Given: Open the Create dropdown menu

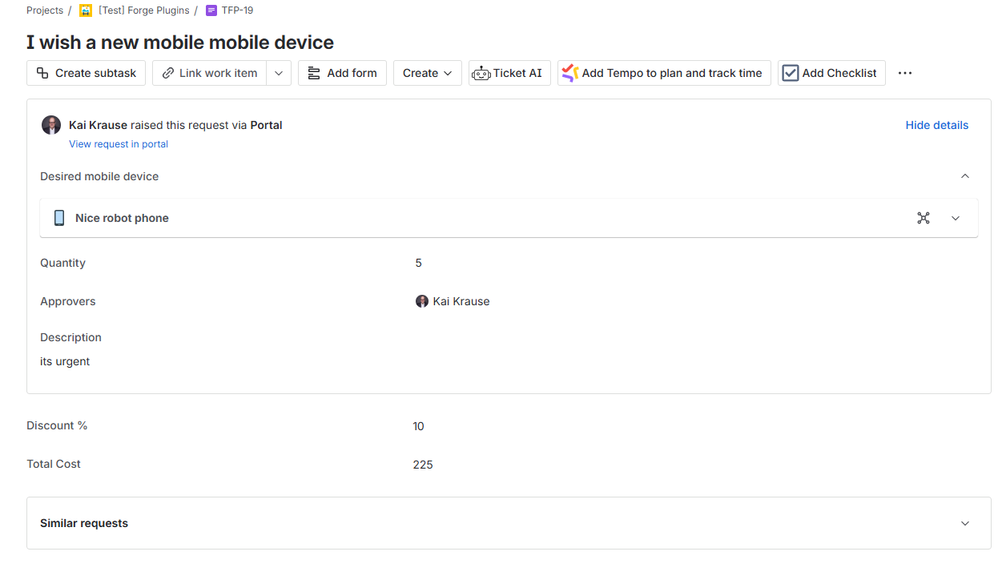Looking at the screenshot, I should tap(427, 72).
